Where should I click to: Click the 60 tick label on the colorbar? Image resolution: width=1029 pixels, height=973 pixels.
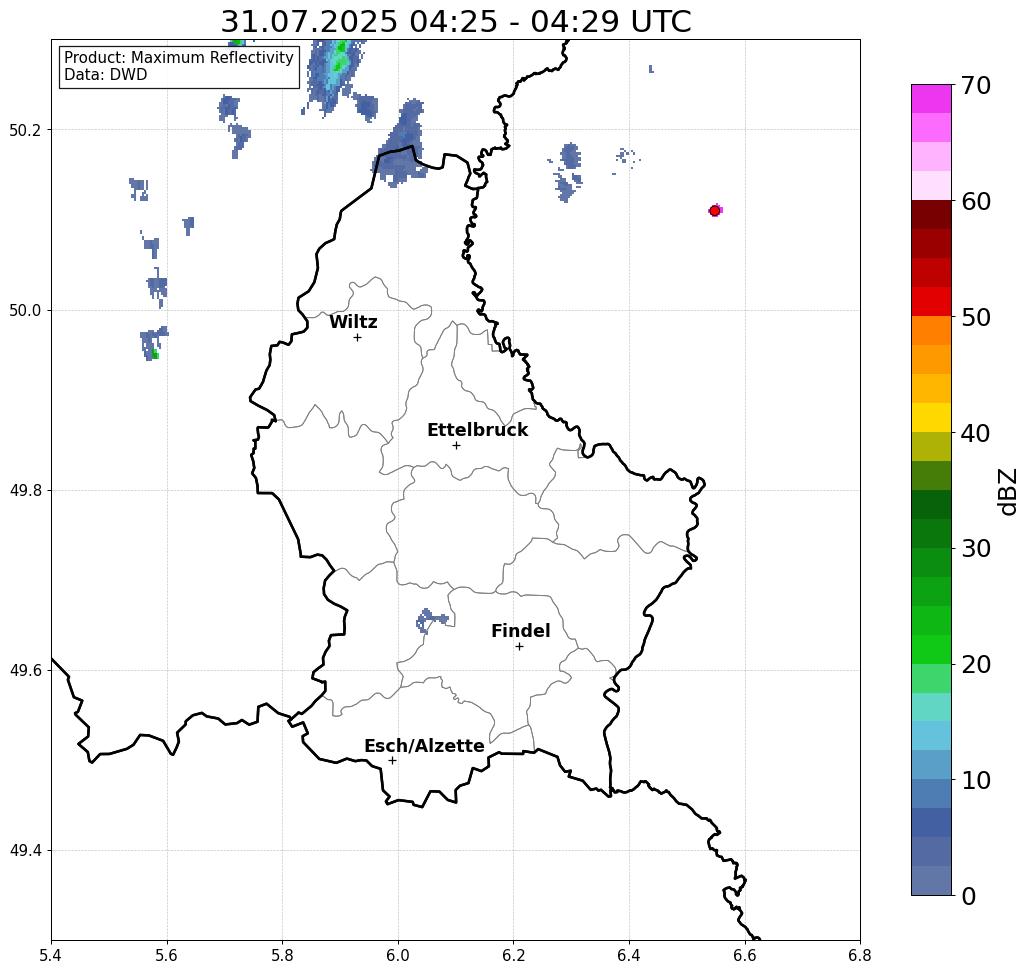click(x=976, y=201)
